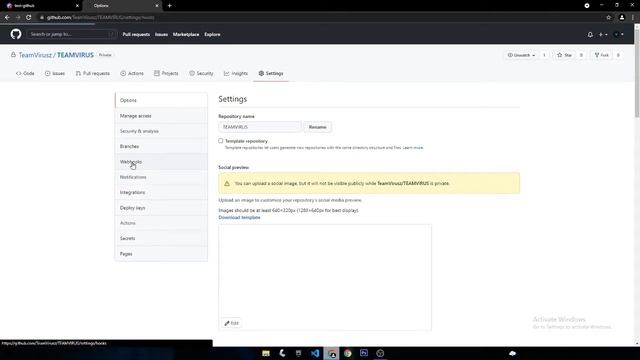
Task: Open Marketplace in the top navigation
Action: [186, 35]
